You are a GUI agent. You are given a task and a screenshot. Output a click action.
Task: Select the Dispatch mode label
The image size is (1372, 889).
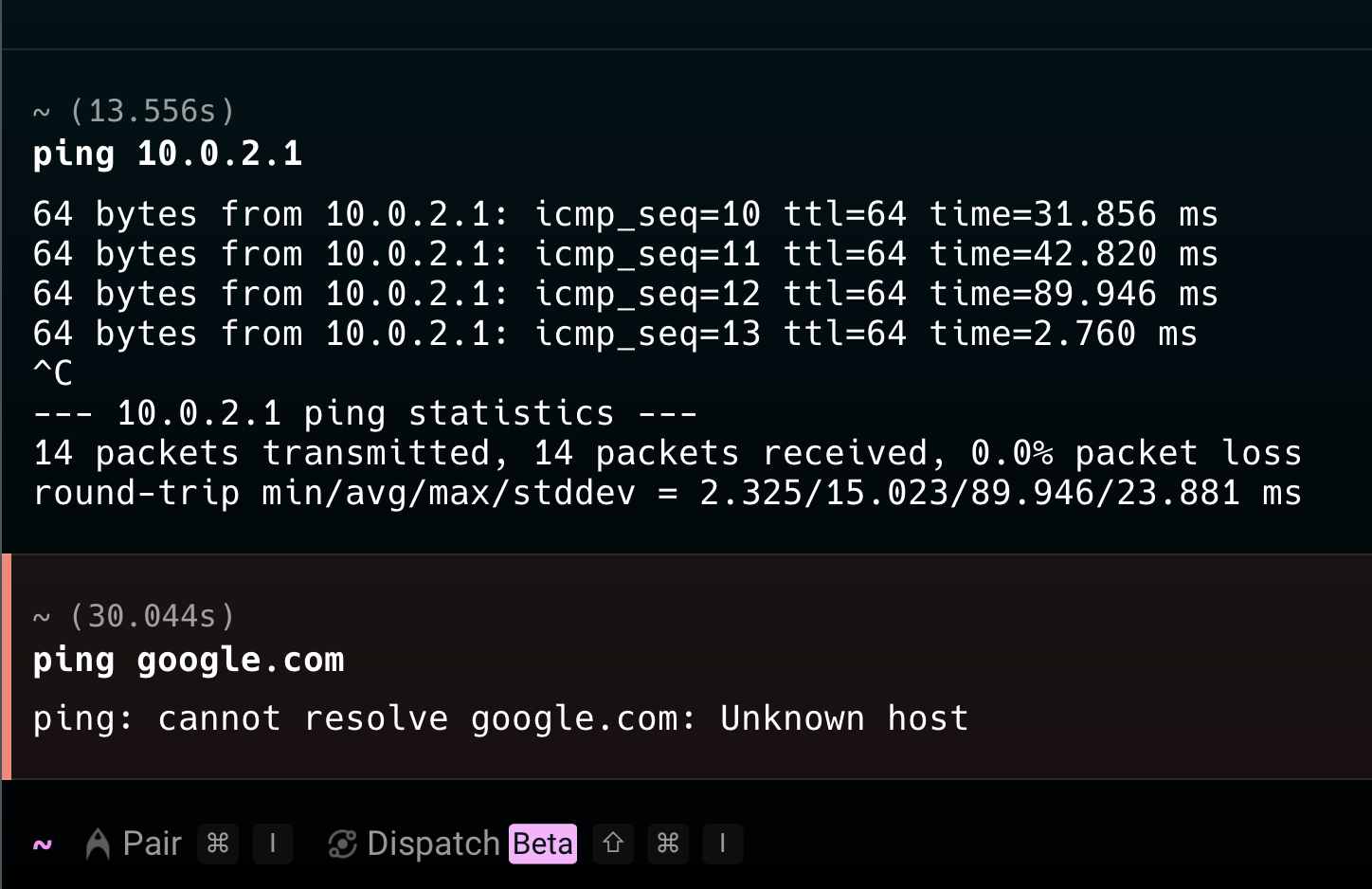pyautogui.click(x=433, y=844)
